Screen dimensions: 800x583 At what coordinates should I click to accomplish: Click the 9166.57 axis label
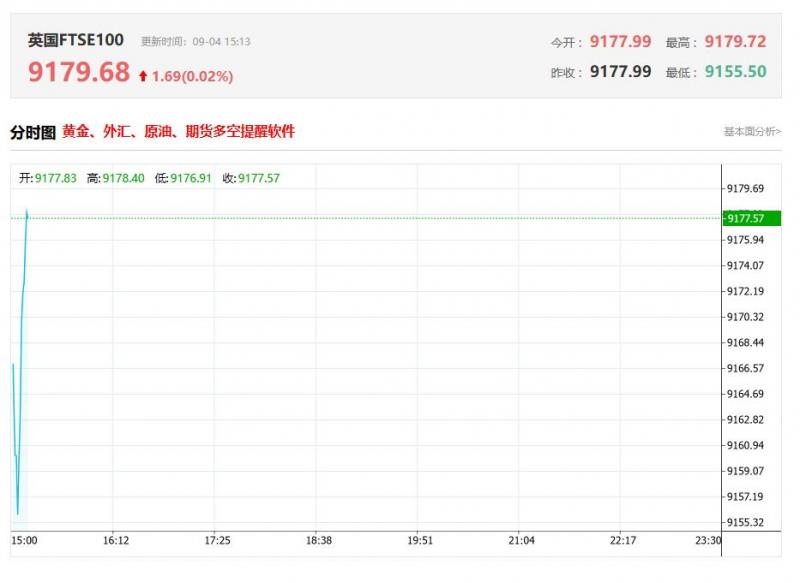745,368
